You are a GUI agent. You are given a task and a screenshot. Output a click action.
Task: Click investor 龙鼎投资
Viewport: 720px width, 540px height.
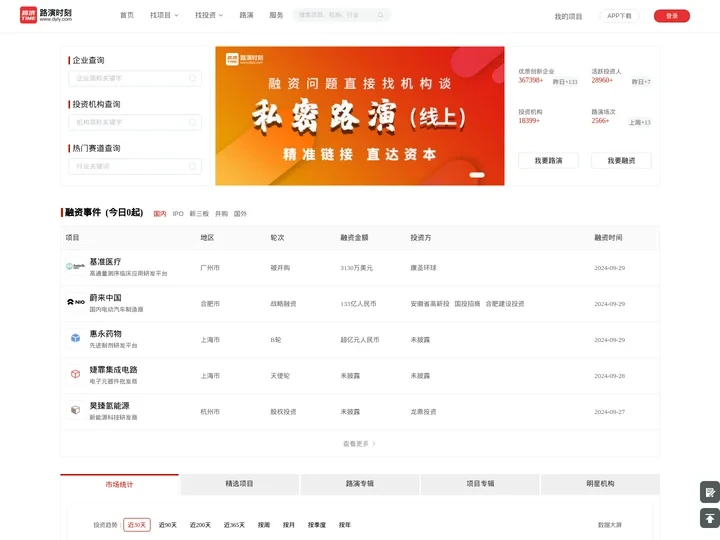tap(423, 412)
